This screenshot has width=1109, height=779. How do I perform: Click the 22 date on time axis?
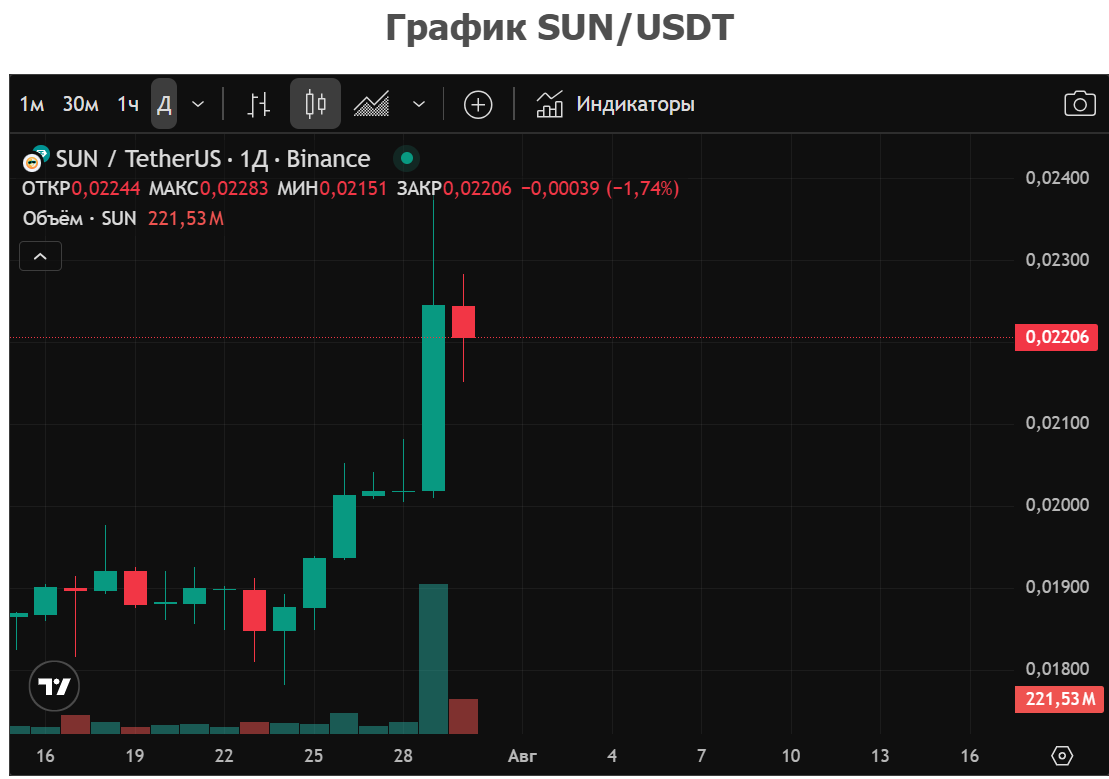pyautogui.click(x=224, y=756)
